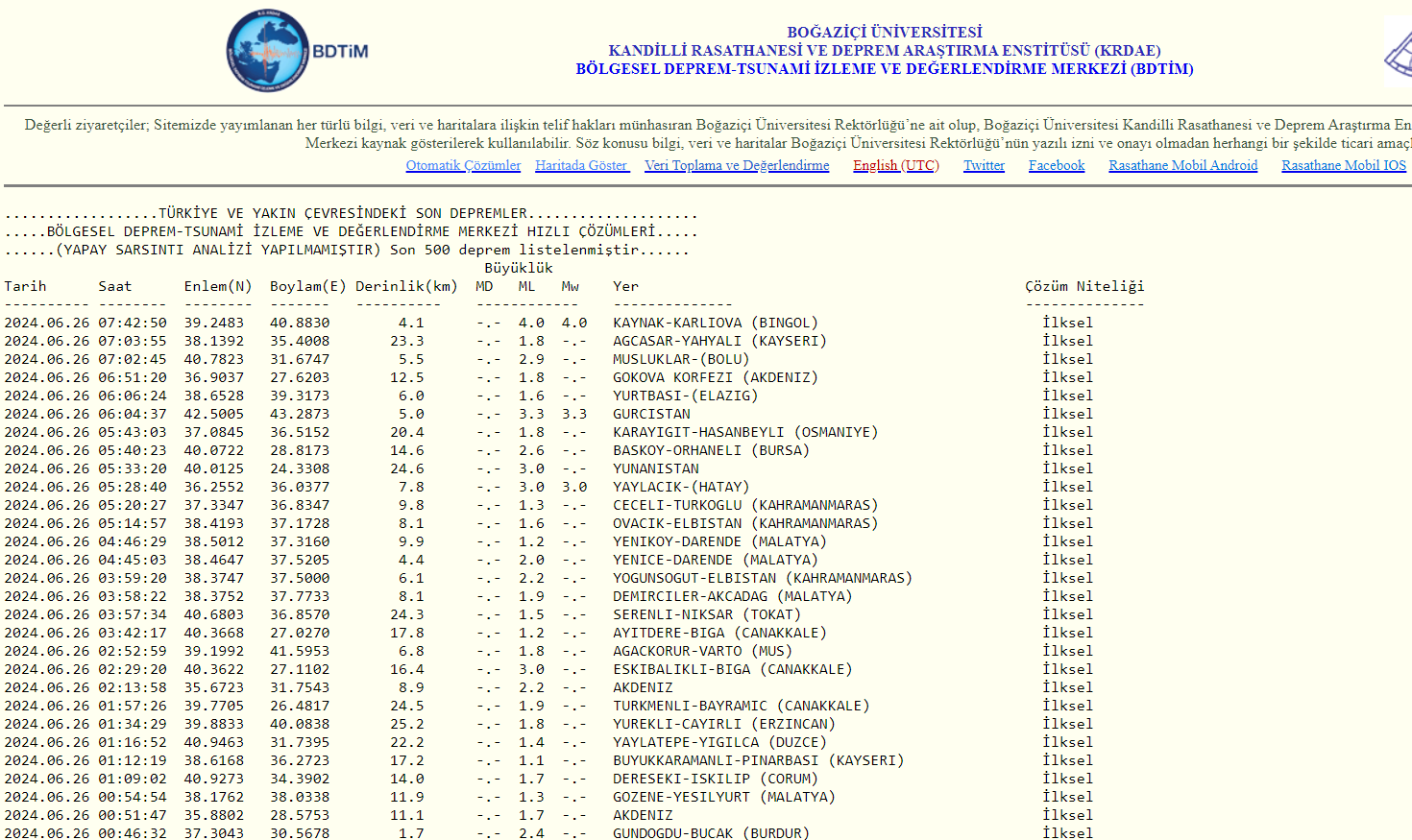Click the BOĞAZİÇİ ÜNİVERSİTESİ heading
1412x840 pixels.
[x=885, y=32]
